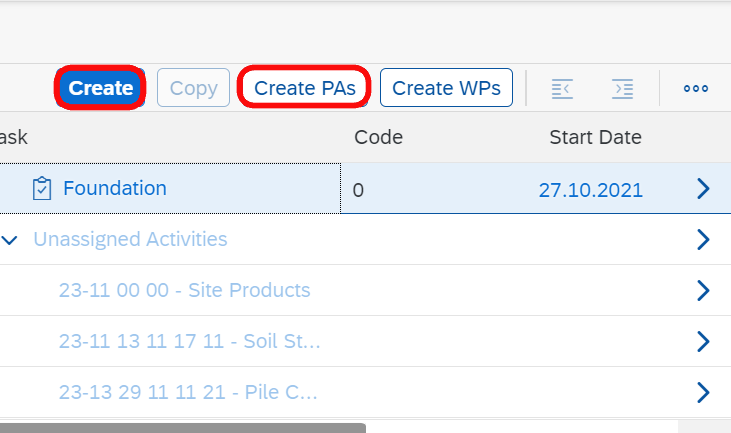Open details arrow for Soil St... row
Image resolution: width=731 pixels, height=433 pixels.
(703, 341)
